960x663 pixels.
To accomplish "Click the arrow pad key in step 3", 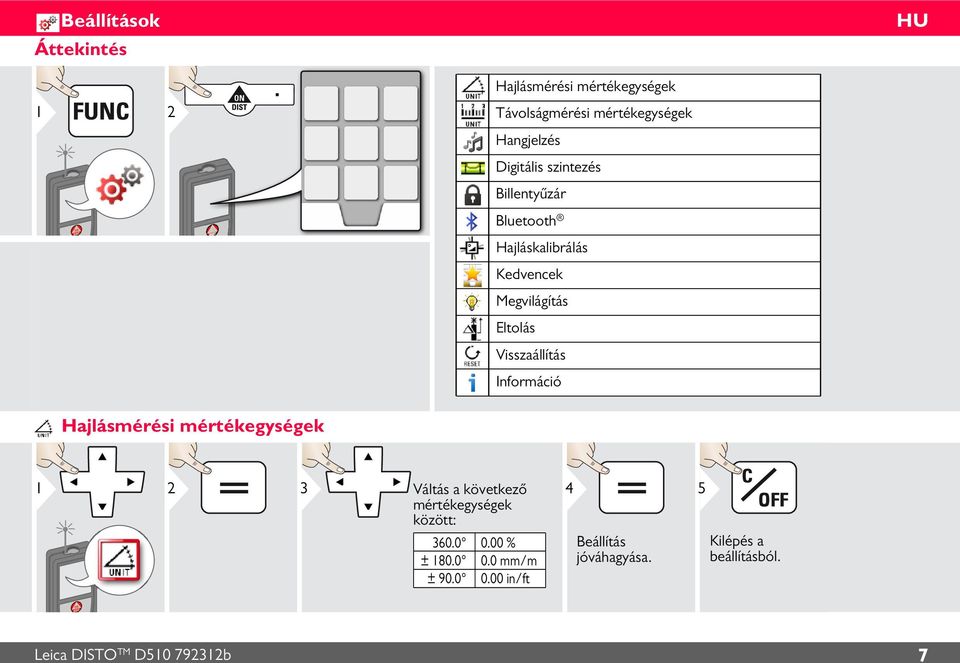I will pos(368,482).
